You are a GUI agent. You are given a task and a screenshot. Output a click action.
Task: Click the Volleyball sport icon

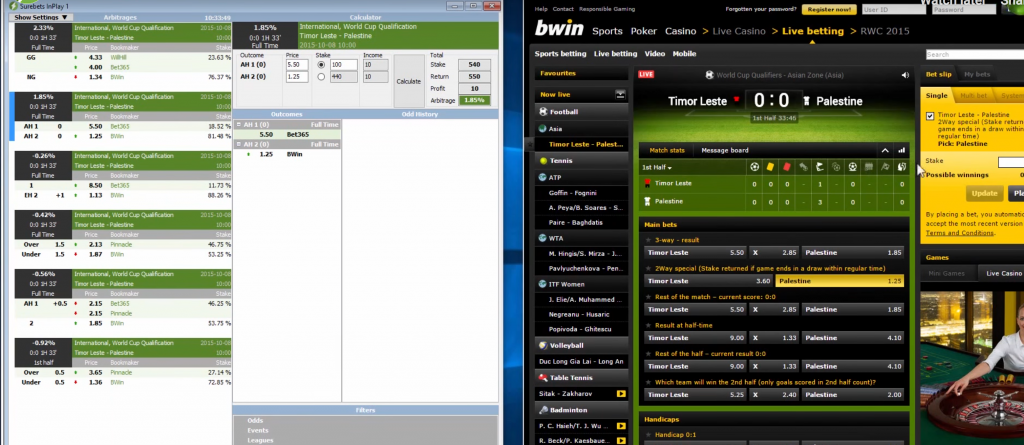pos(543,345)
